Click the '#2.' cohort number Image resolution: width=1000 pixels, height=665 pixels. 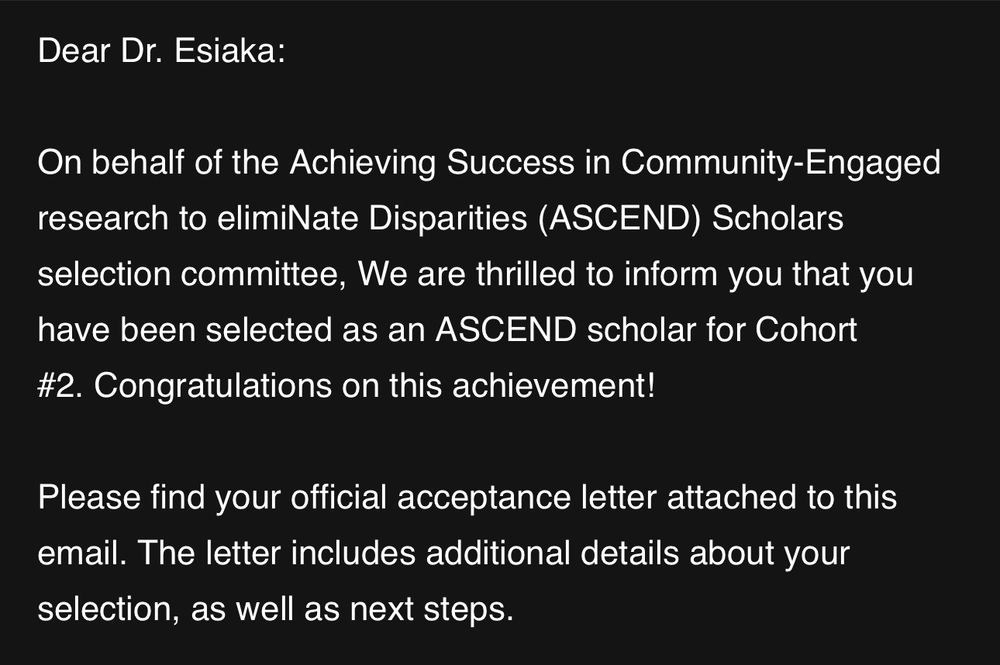[x=61, y=386]
